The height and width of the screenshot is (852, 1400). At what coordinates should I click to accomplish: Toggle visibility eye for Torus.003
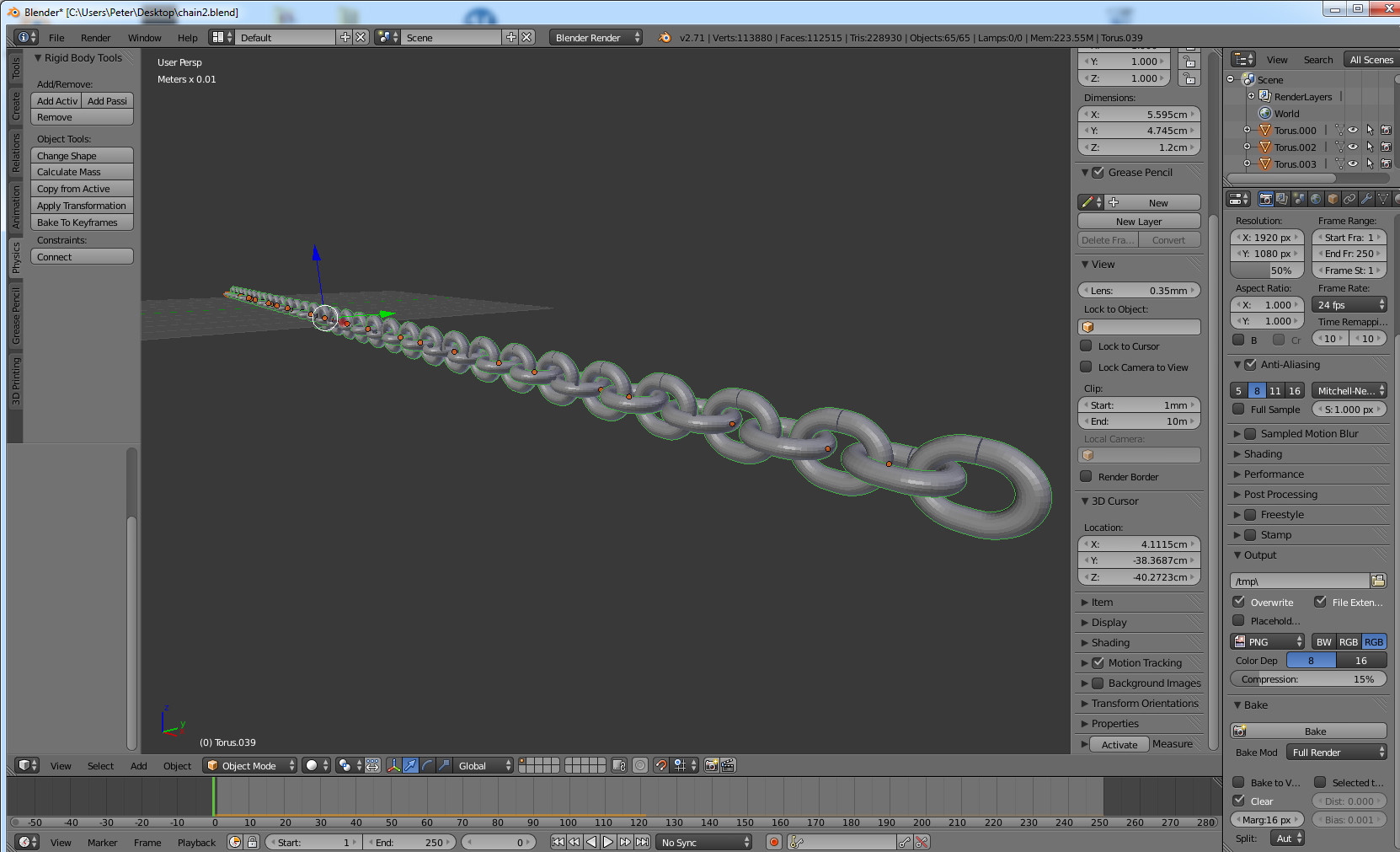(1353, 163)
